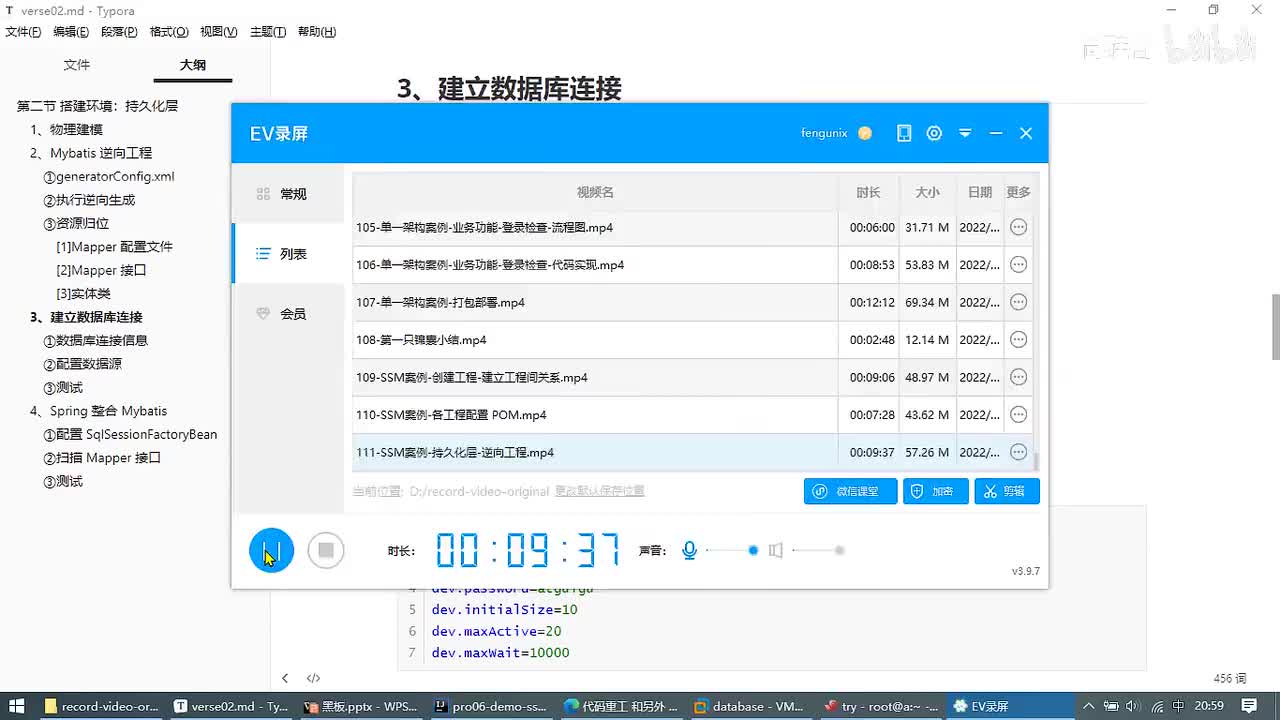Click the Typora sidebar collapse arrow
Image resolution: width=1280 pixels, height=720 pixels.
(285, 678)
